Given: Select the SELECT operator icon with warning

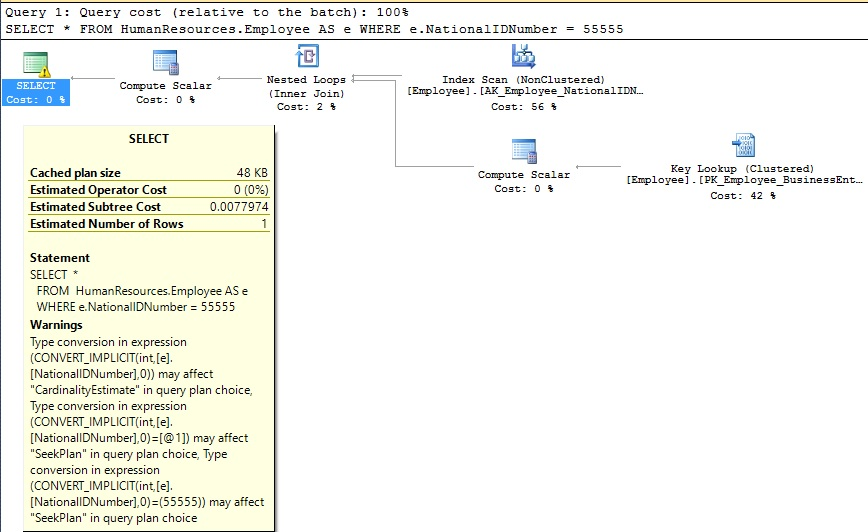Looking at the screenshot, I should pos(37,64).
